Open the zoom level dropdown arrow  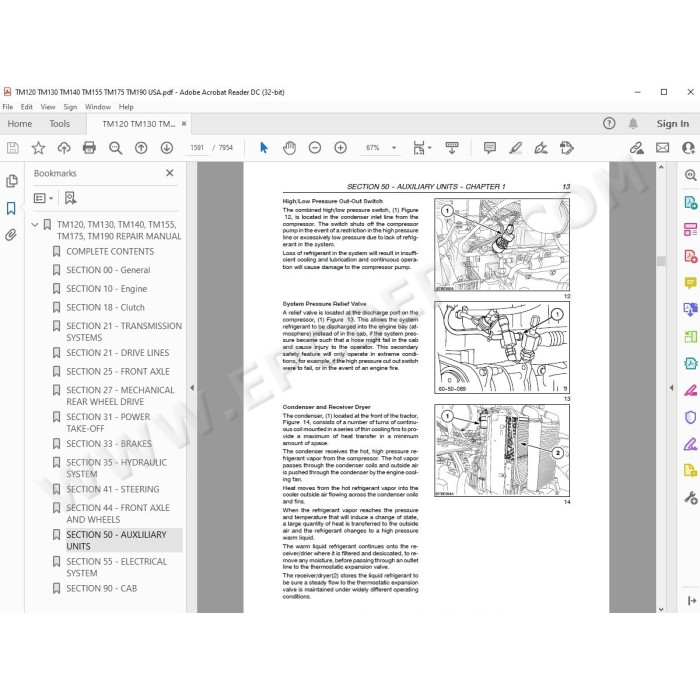[x=394, y=148]
